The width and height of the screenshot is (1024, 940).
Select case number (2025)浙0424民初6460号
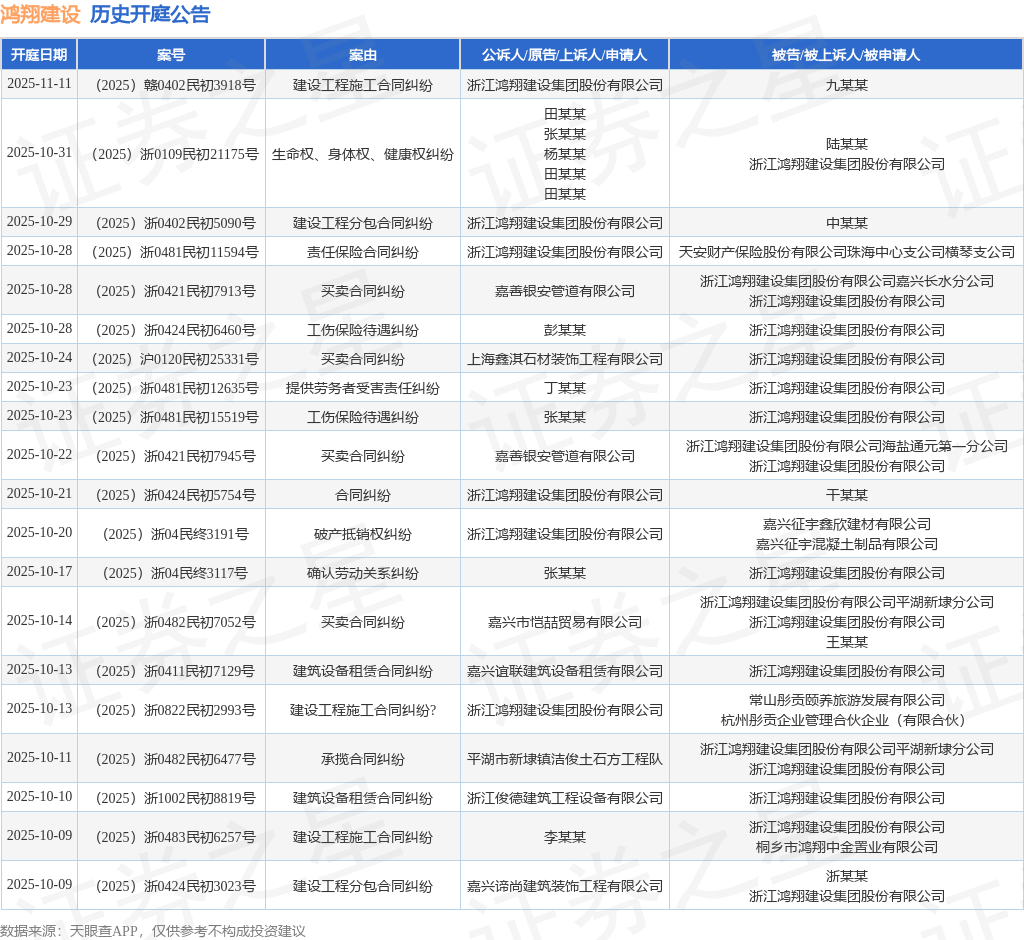[x=175, y=330]
